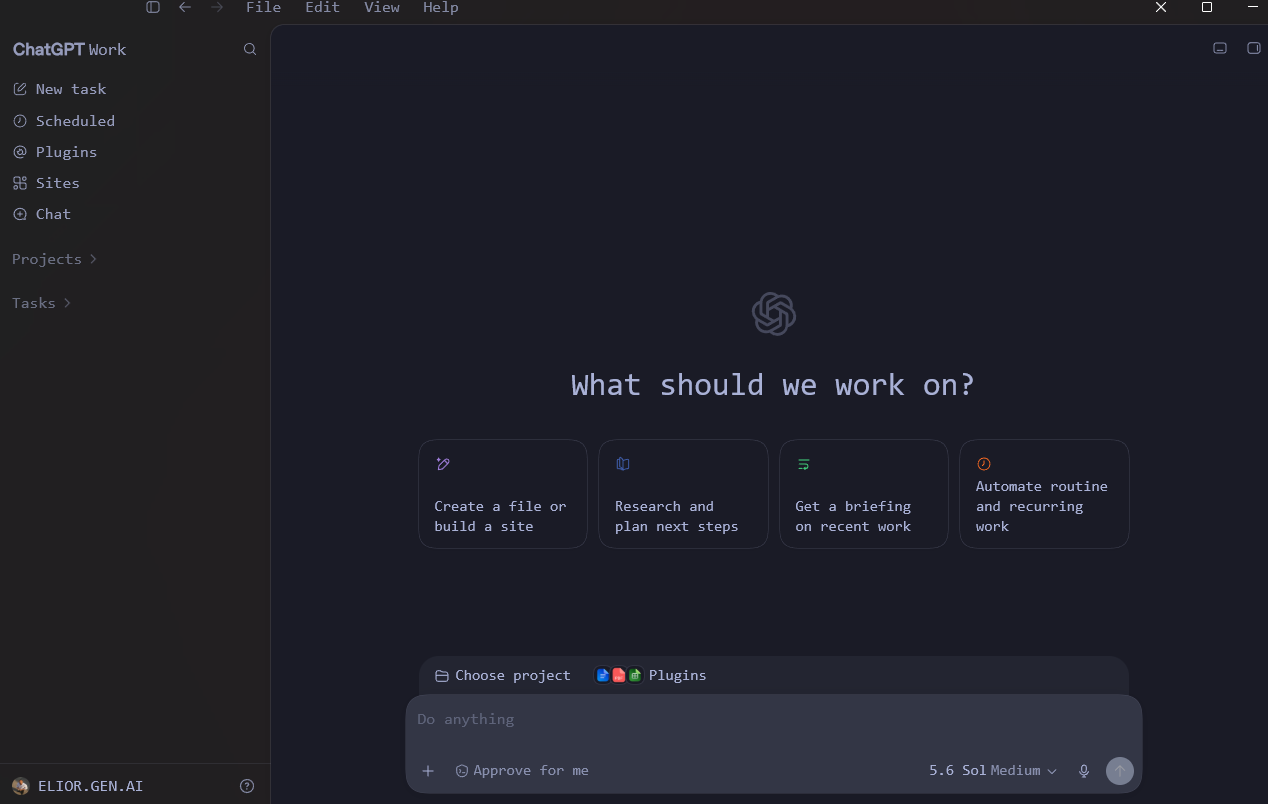This screenshot has height=804, width=1268.
Task: Click the ELIOR.GEN.AI profile avatar
Action: [x=20, y=786]
